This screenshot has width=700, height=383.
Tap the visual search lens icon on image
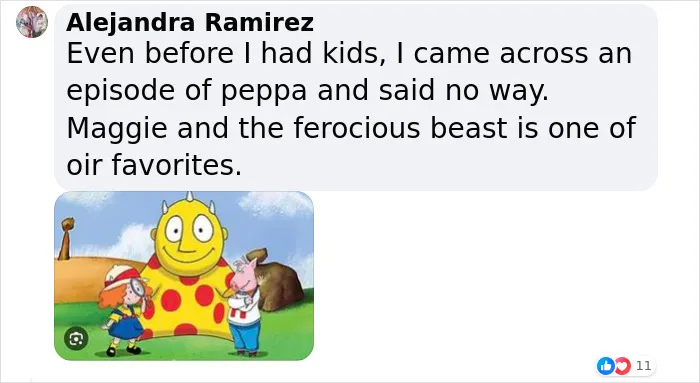pos(76,339)
